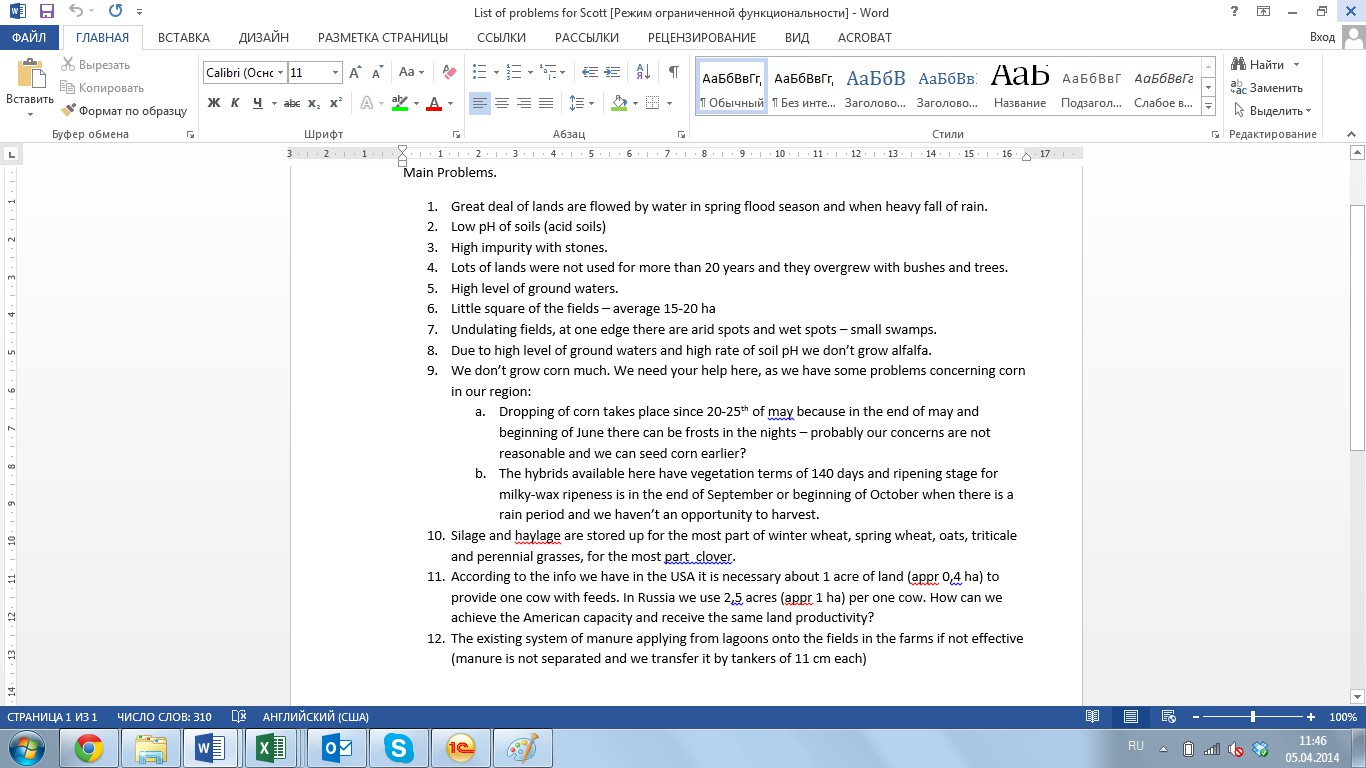Screen dimensions: 1366x768
Task: Open the font size 11 dropdown
Action: click(x=336, y=73)
